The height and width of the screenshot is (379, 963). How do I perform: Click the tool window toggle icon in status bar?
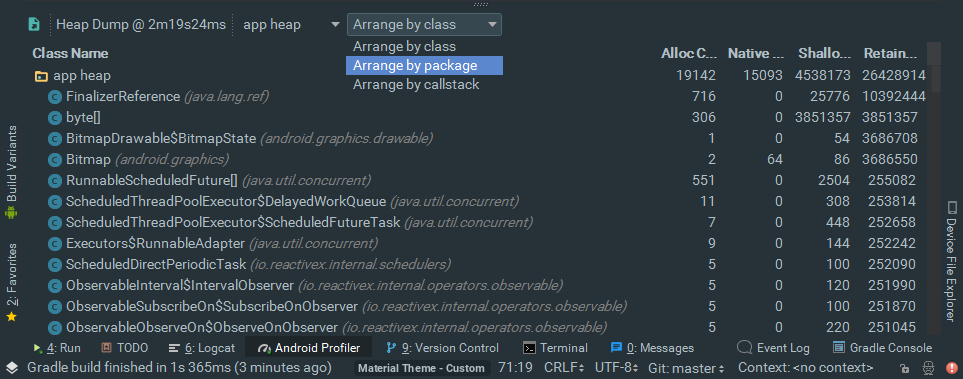click(x=12, y=368)
